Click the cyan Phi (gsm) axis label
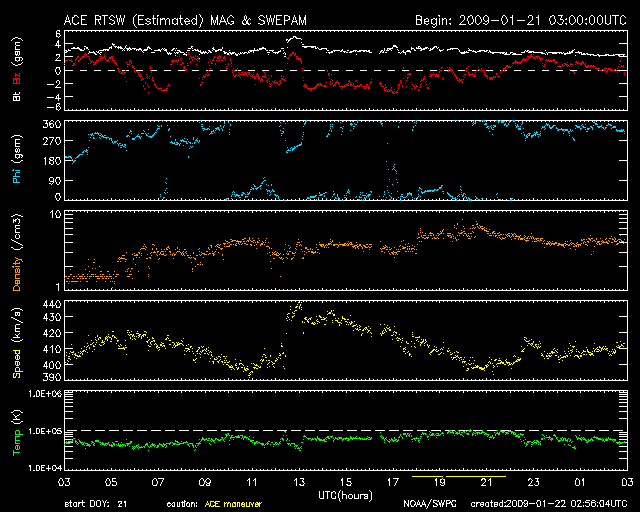This screenshot has width=640, height=512. pos(17,159)
